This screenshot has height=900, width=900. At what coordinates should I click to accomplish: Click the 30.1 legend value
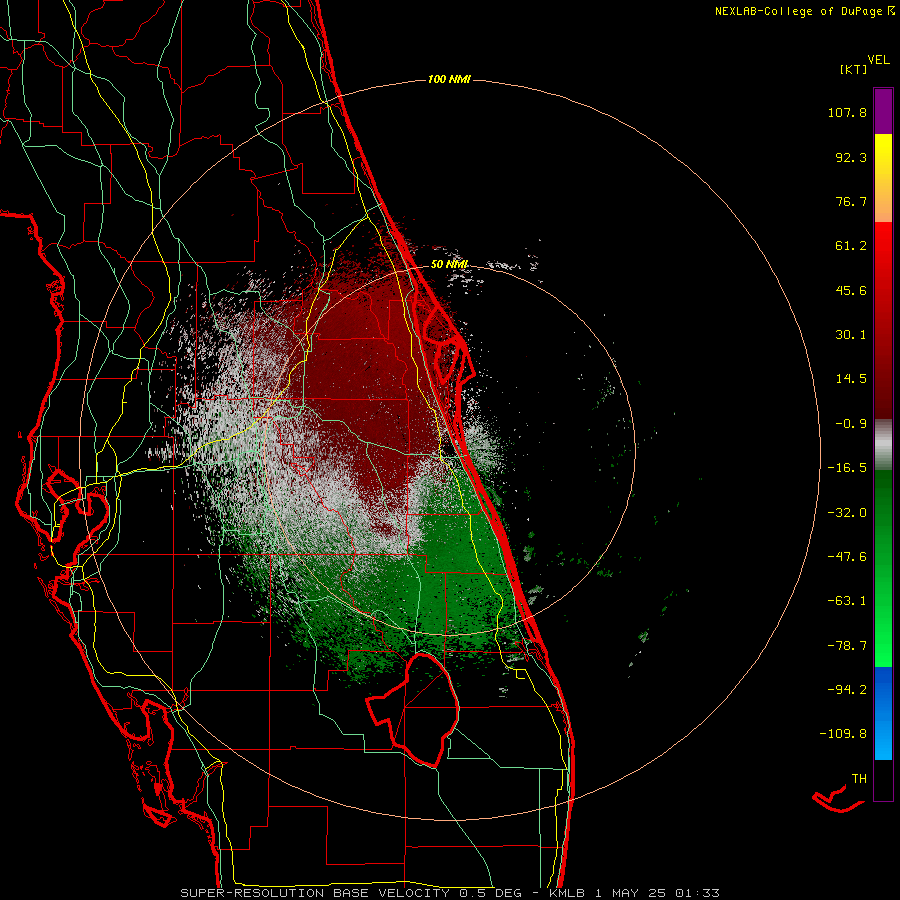click(851, 335)
